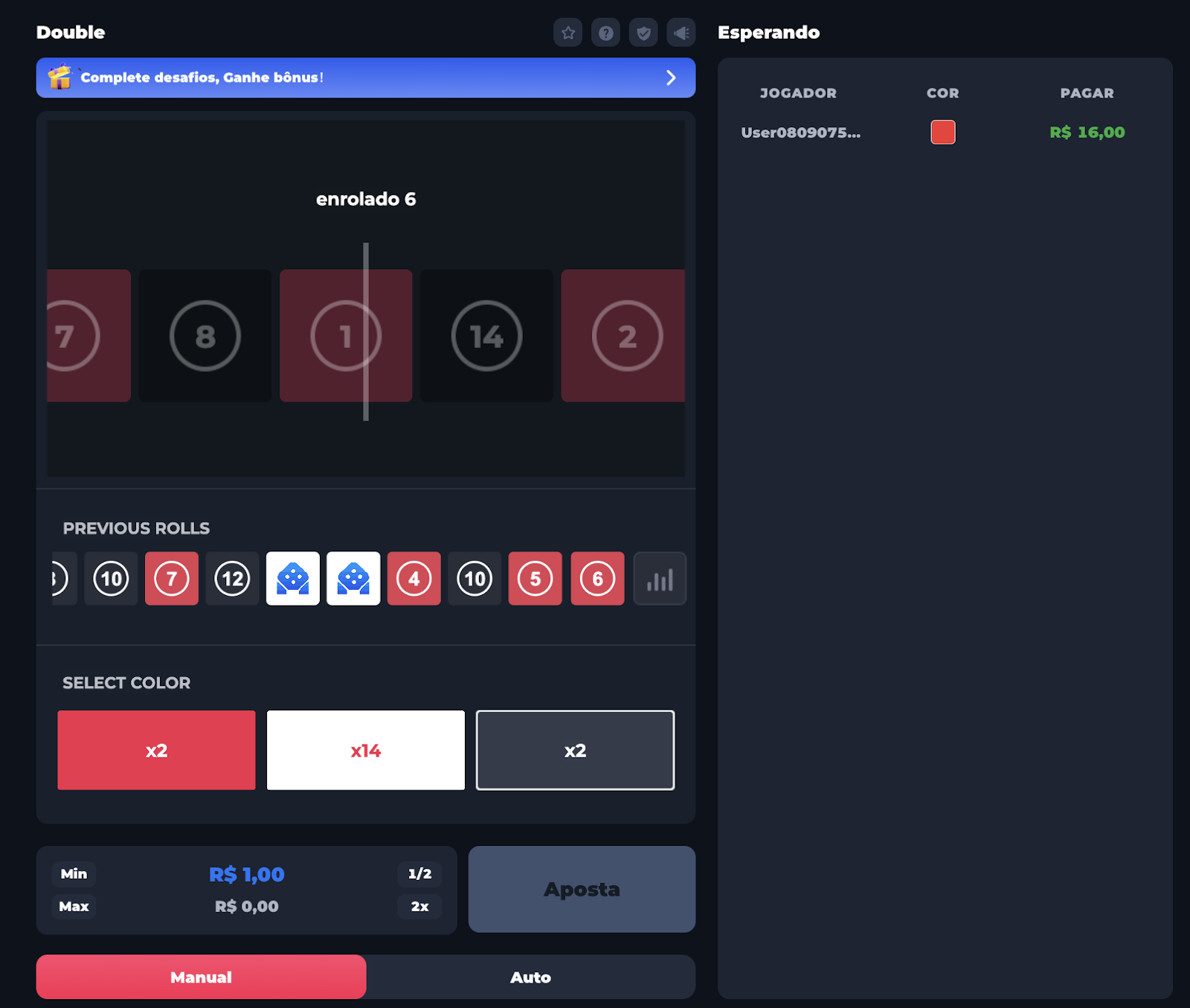This screenshot has height=1008, width=1190.
Task: Select previous roll red 5
Action: pos(535,579)
